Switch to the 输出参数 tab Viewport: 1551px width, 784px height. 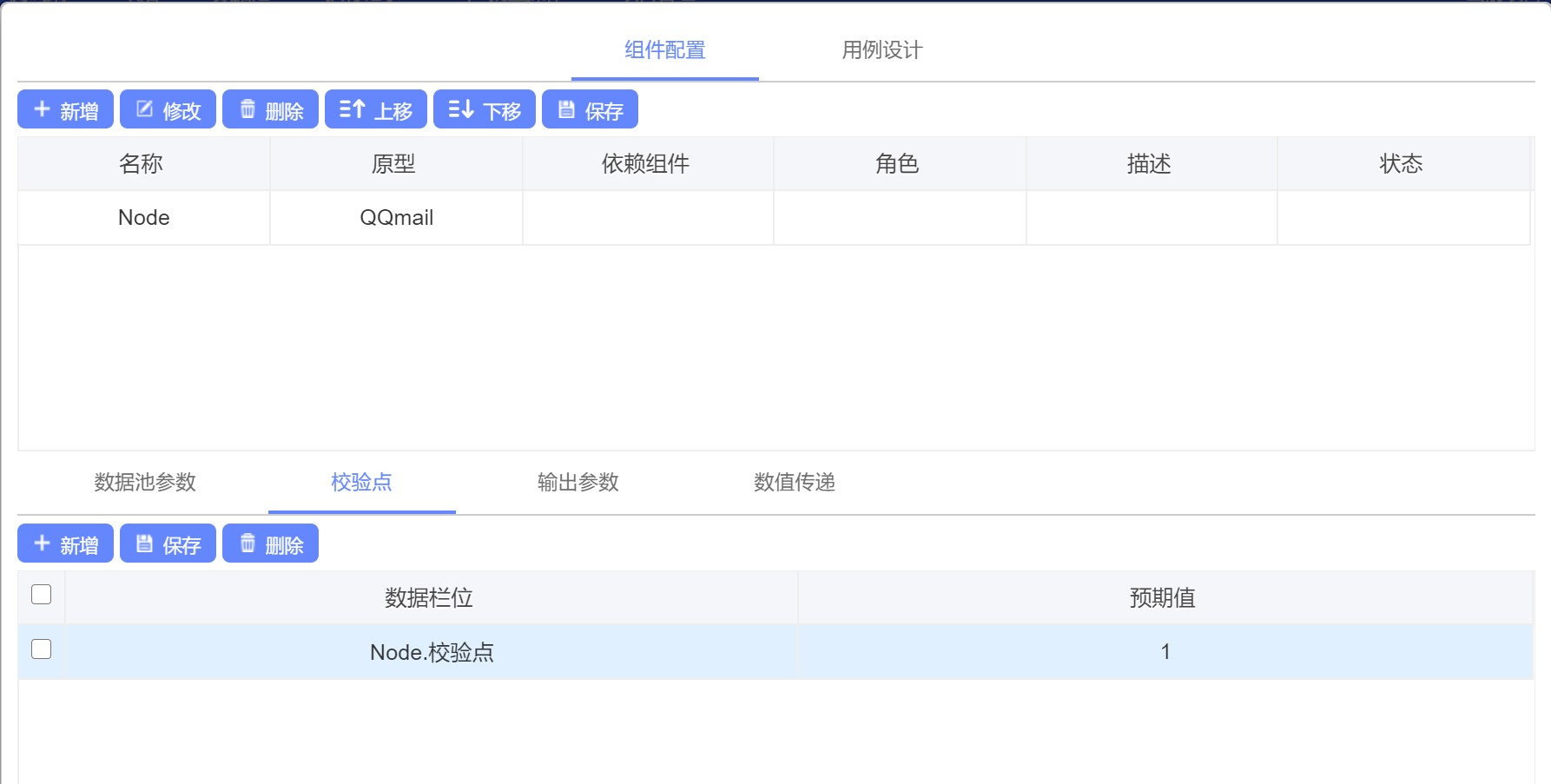point(577,483)
